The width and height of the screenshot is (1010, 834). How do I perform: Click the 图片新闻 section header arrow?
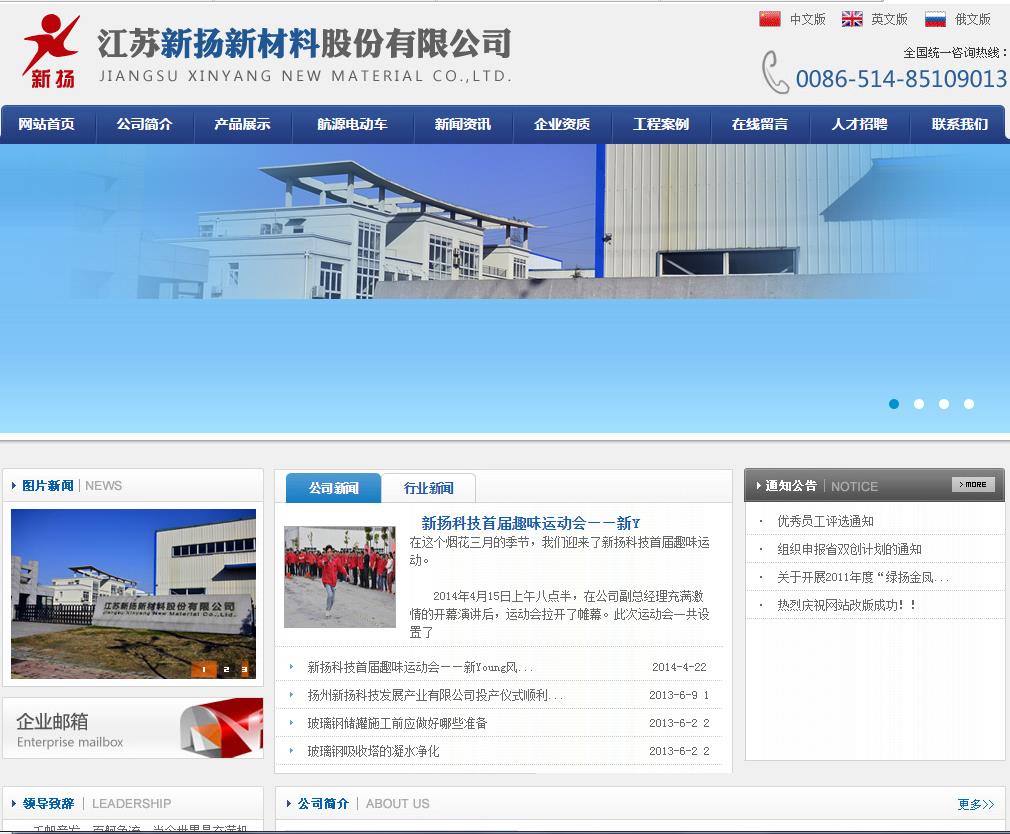click(x=14, y=486)
